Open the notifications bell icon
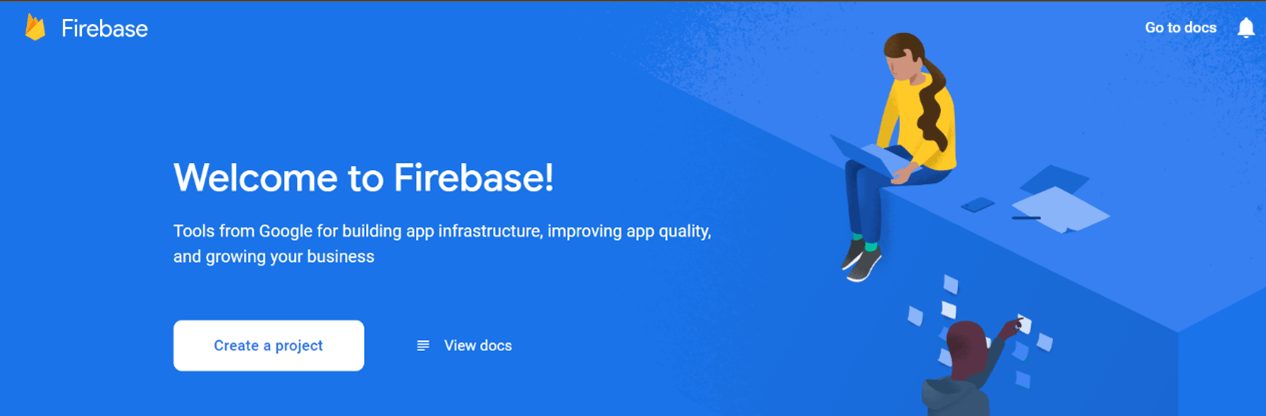Viewport: 1266px width, 416px height. pyautogui.click(x=1246, y=28)
